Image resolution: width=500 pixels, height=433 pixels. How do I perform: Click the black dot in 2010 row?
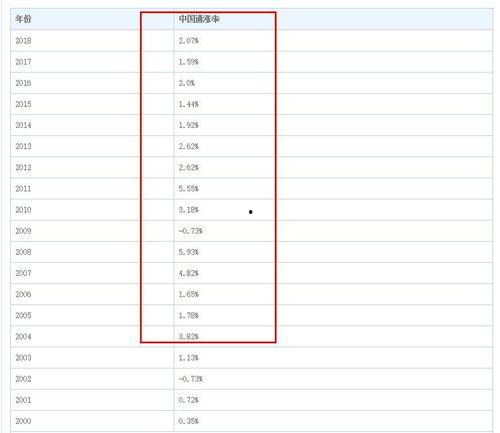pos(251,212)
